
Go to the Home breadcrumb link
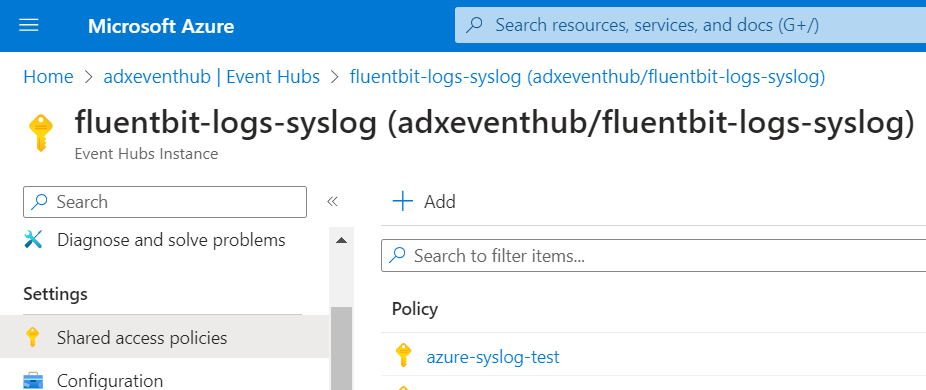click(x=48, y=77)
